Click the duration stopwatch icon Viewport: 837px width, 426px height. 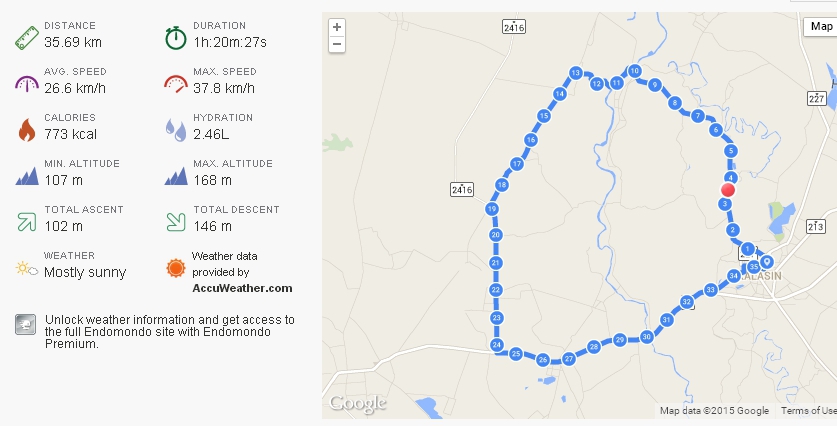tap(175, 37)
